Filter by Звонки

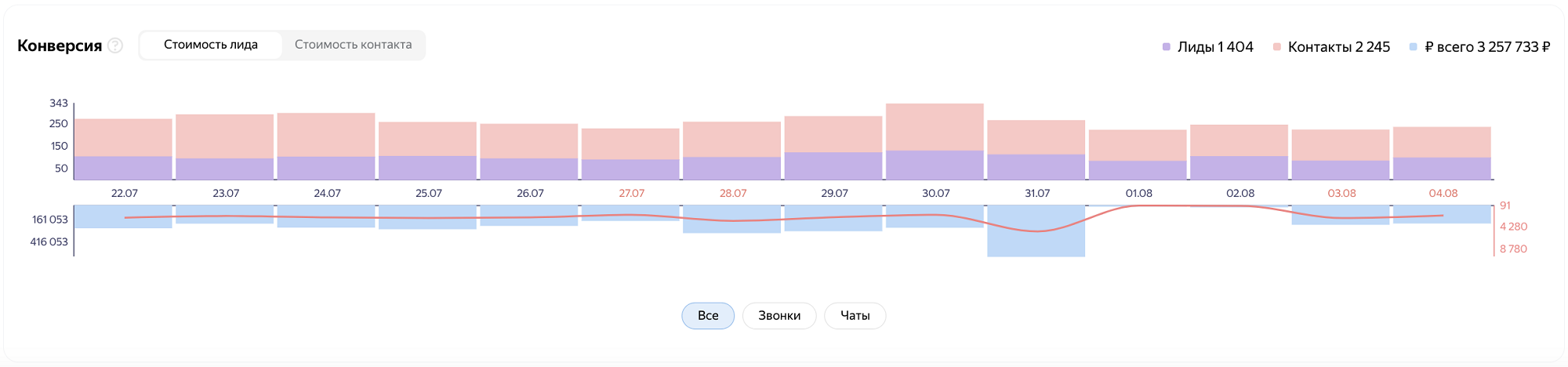point(779,315)
